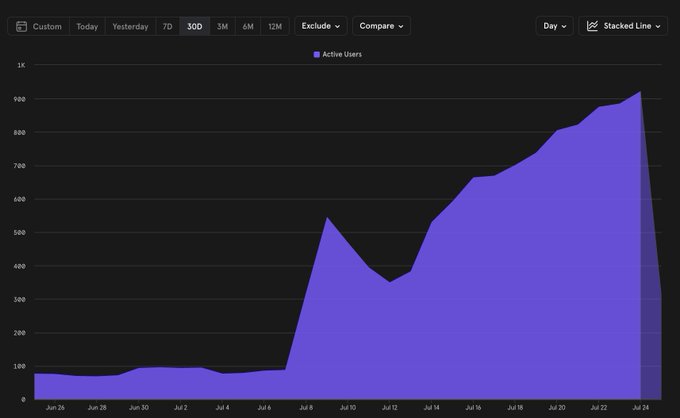Click the 900 y-axis label
The height and width of the screenshot is (418, 680).
point(20,99)
